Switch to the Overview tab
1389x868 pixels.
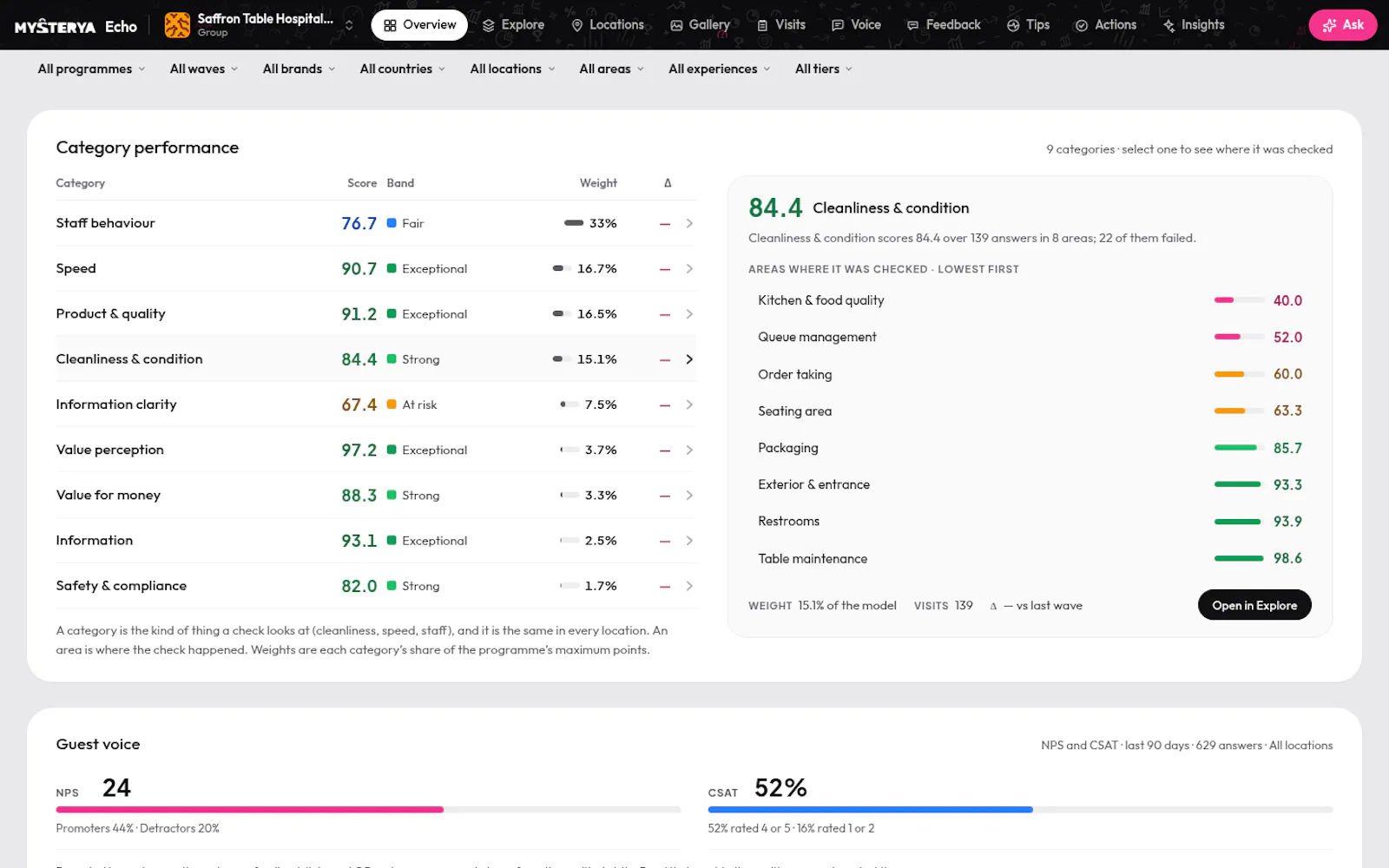coord(419,25)
